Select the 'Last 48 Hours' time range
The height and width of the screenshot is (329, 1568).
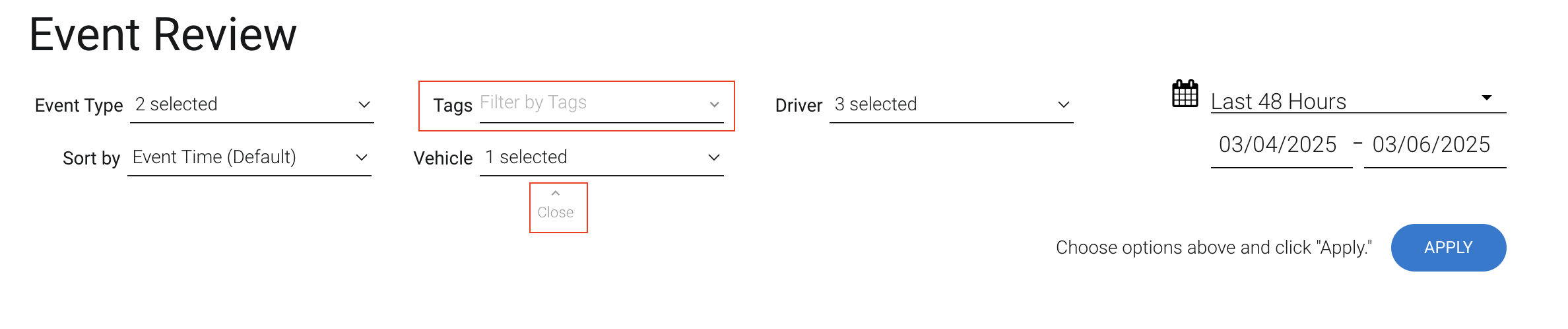[1340, 102]
